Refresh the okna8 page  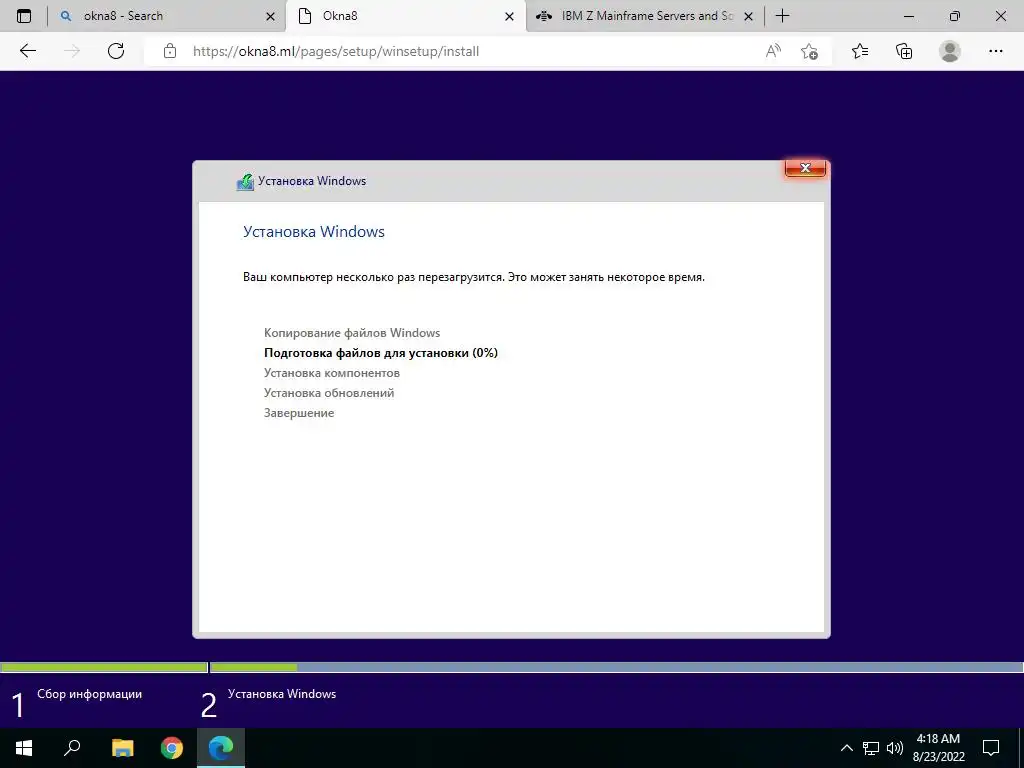click(x=116, y=51)
